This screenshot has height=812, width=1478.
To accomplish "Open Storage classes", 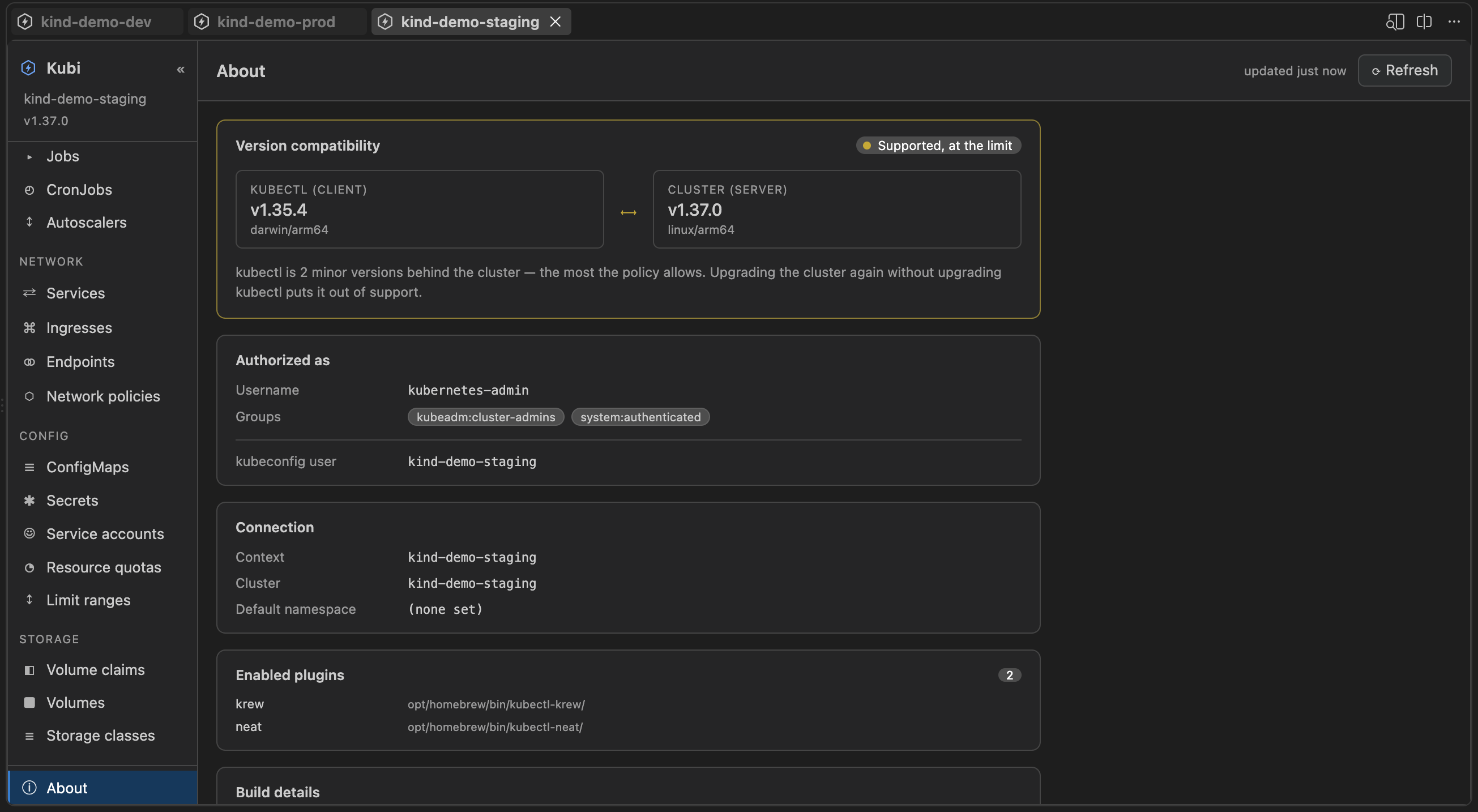I will [102, 736].
